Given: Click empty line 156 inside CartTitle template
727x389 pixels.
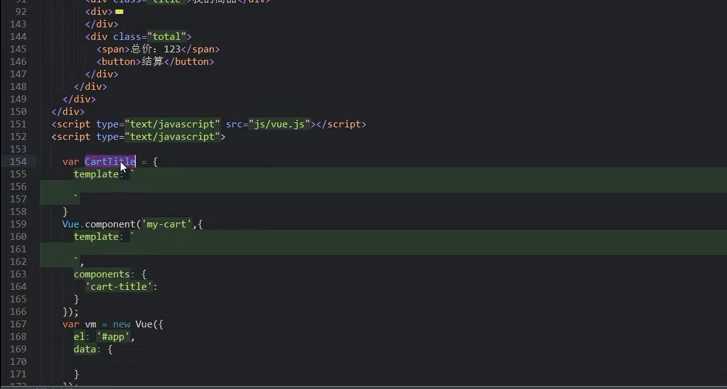Looking at the screenshot, I should [383, 187].
